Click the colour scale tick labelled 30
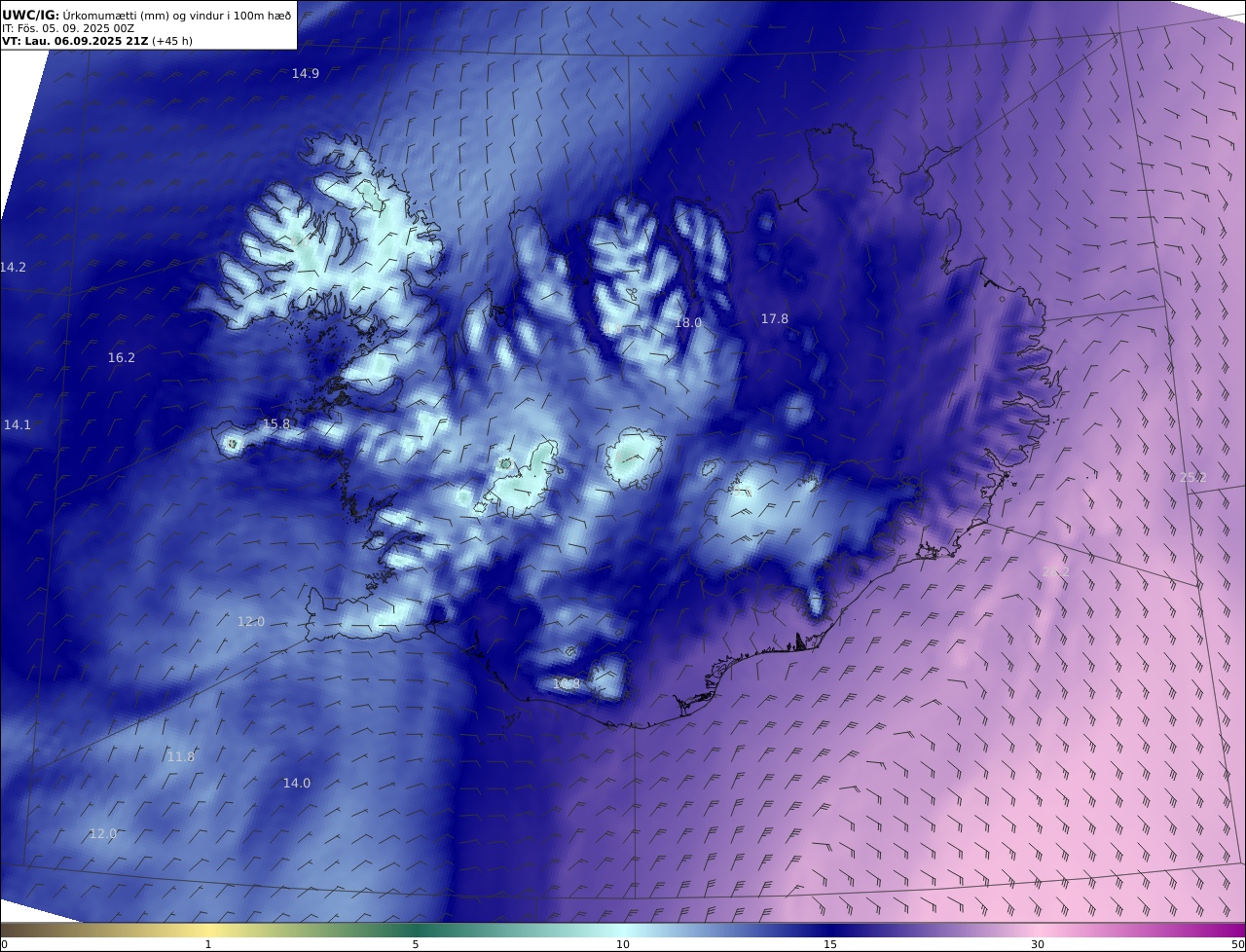The height and width of the screenshot is (952, 1246). 1038,944
